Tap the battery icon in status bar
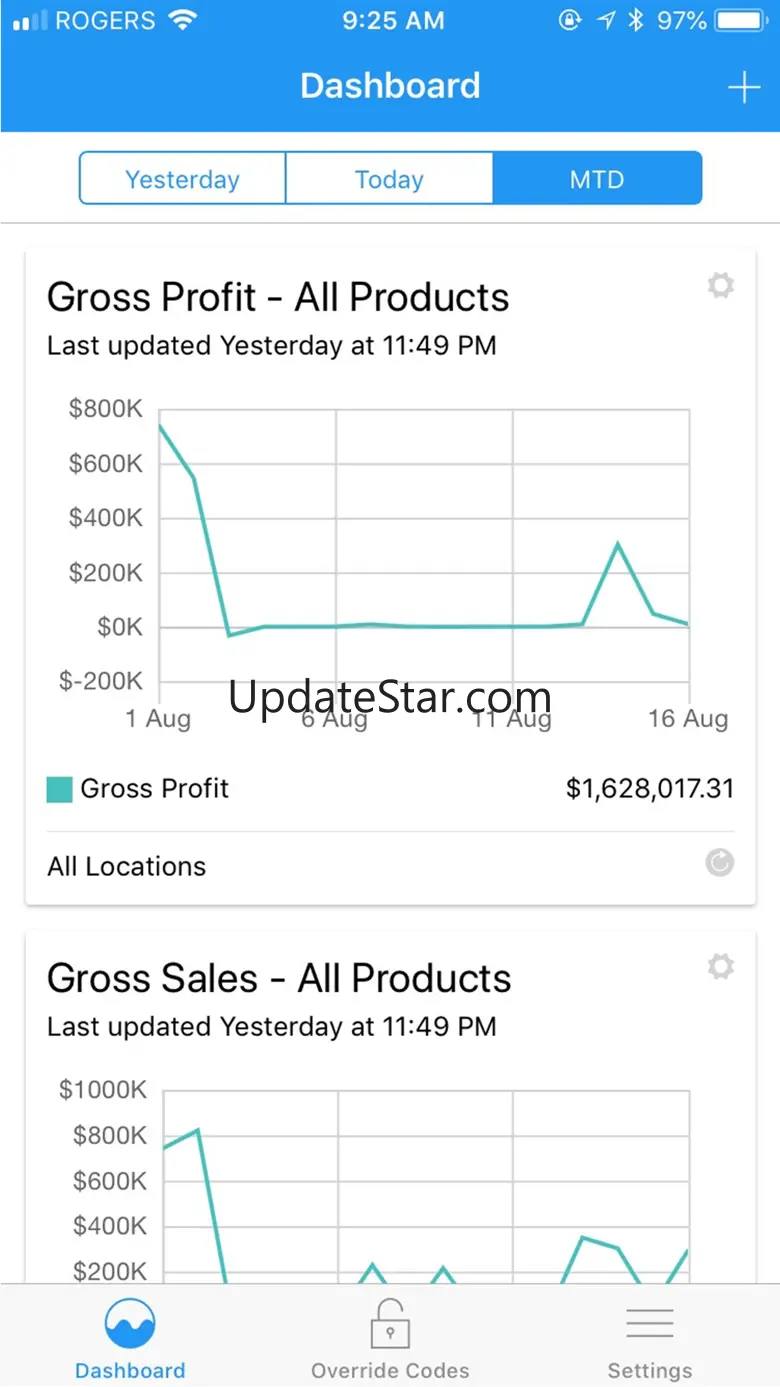Screen dimensions: 780x1387 743,20
